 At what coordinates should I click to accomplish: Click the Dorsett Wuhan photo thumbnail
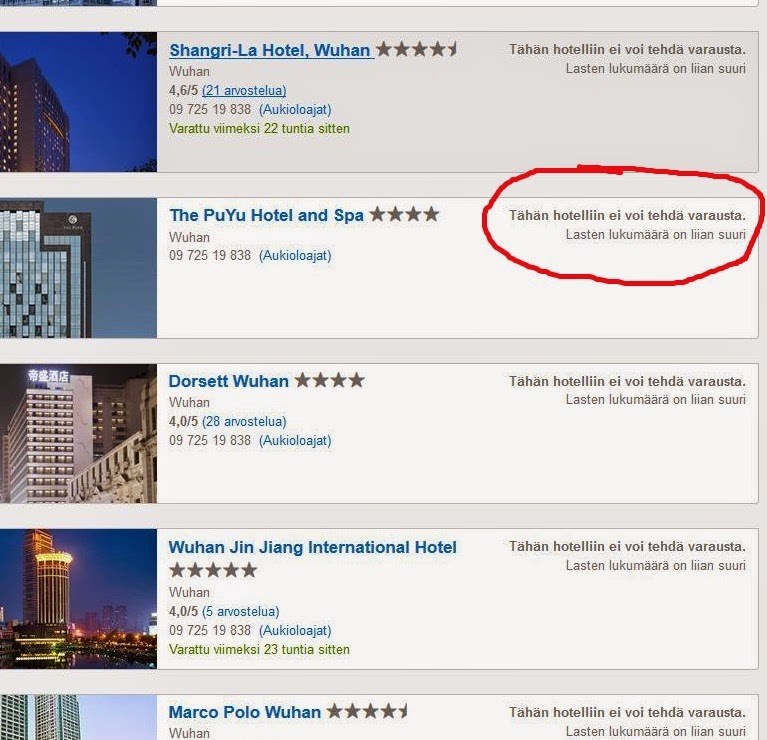[x=78, y=433]
